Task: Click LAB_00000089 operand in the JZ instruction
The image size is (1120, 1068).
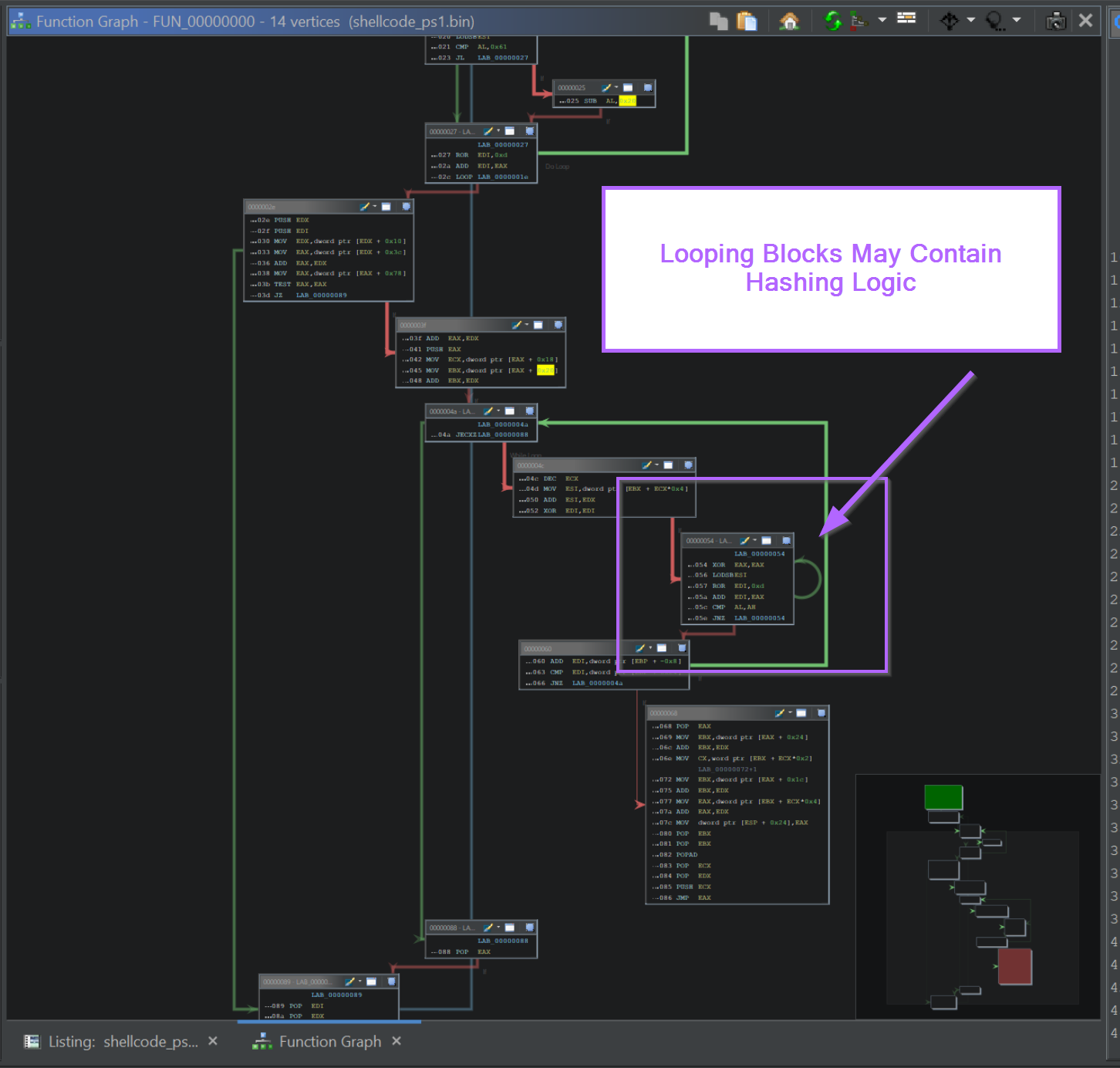Action: [x=321, y=296]
